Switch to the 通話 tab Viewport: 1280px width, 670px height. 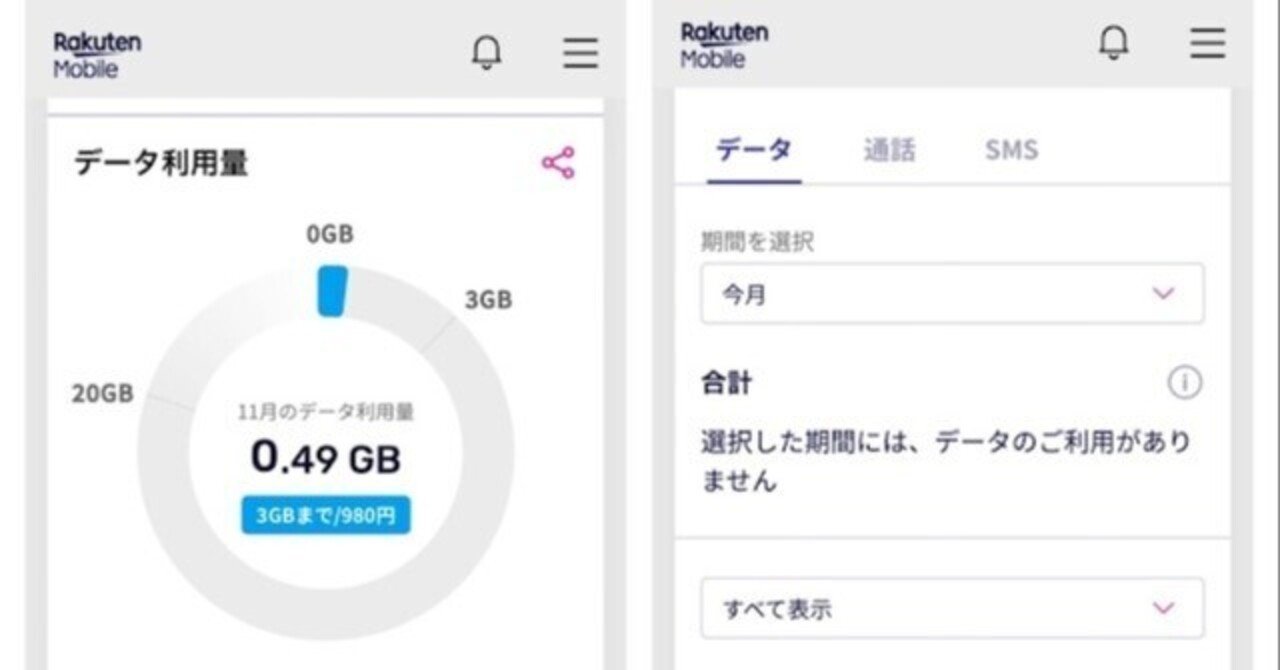(890, 148)
